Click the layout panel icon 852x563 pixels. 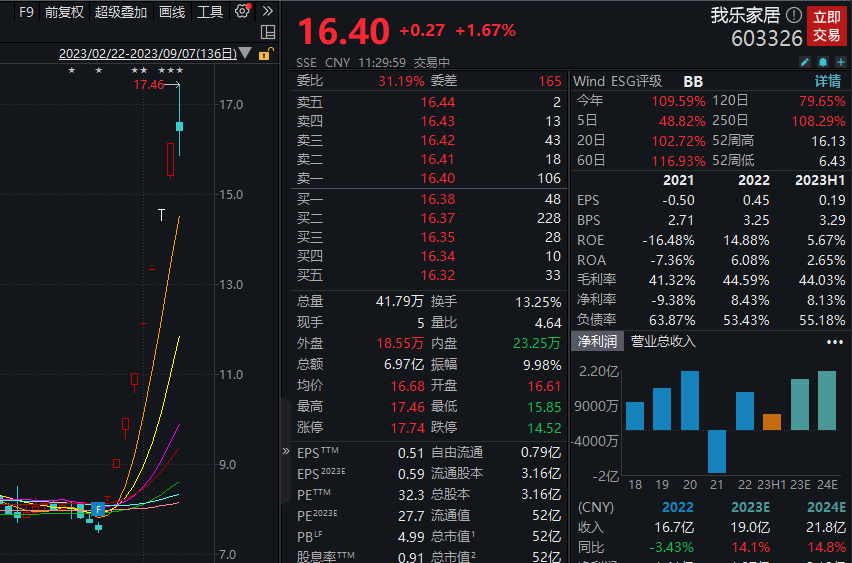267,32
